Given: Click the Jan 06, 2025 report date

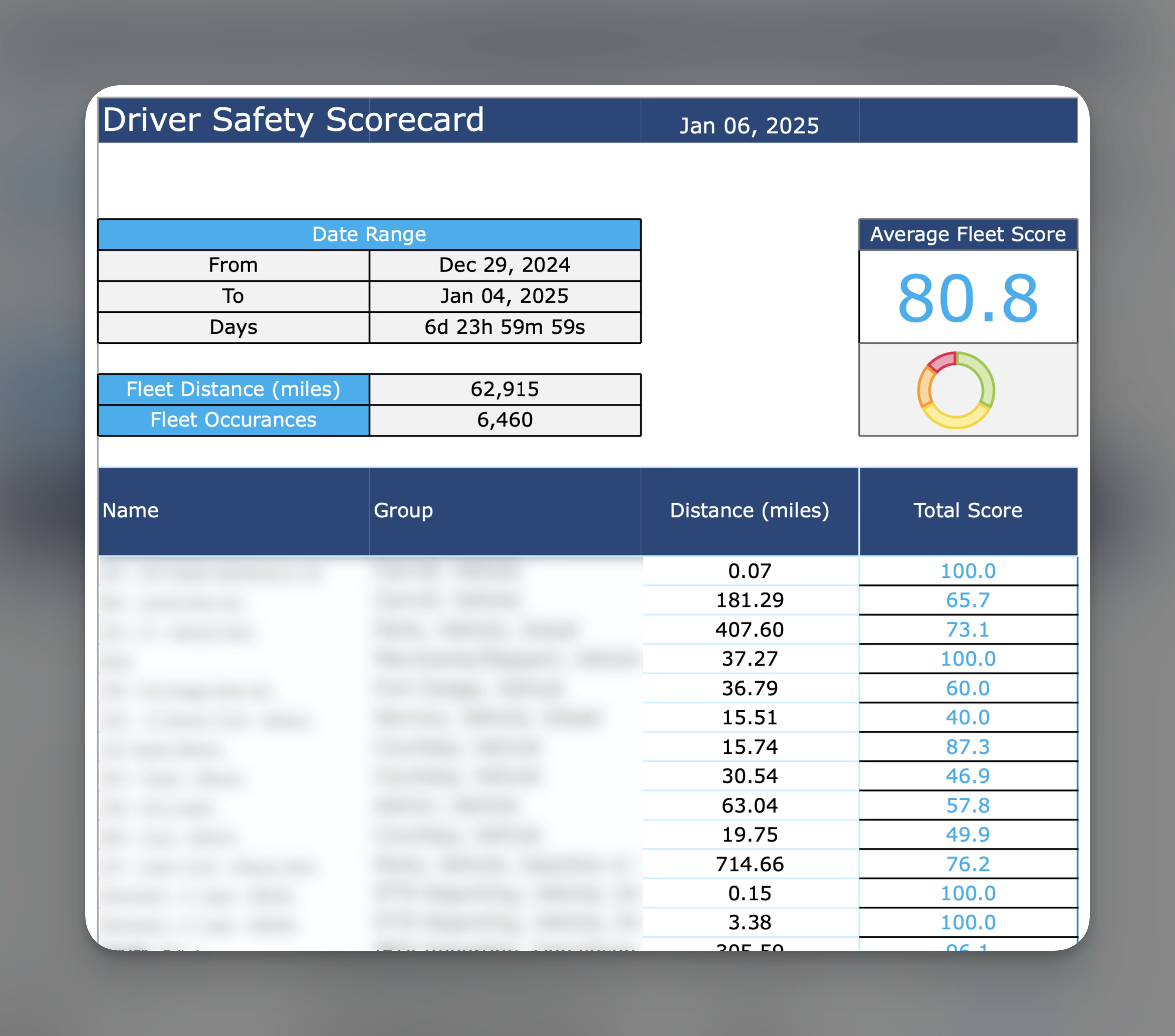Looking at the screenshot, I should [x=749, y=125].
